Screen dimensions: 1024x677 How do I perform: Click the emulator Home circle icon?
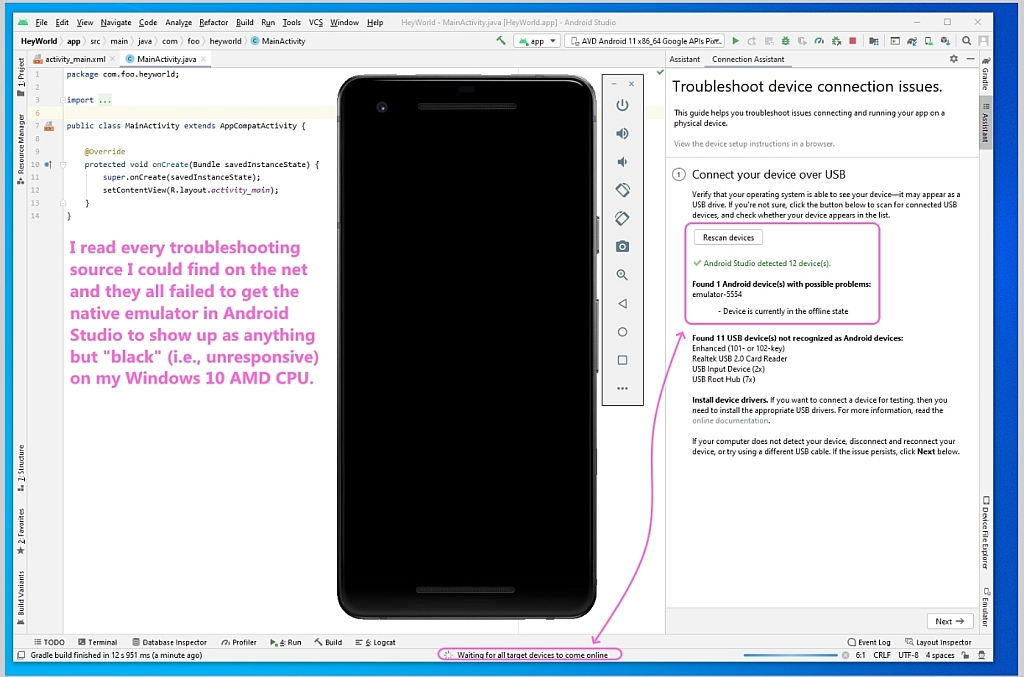(622, 332)
